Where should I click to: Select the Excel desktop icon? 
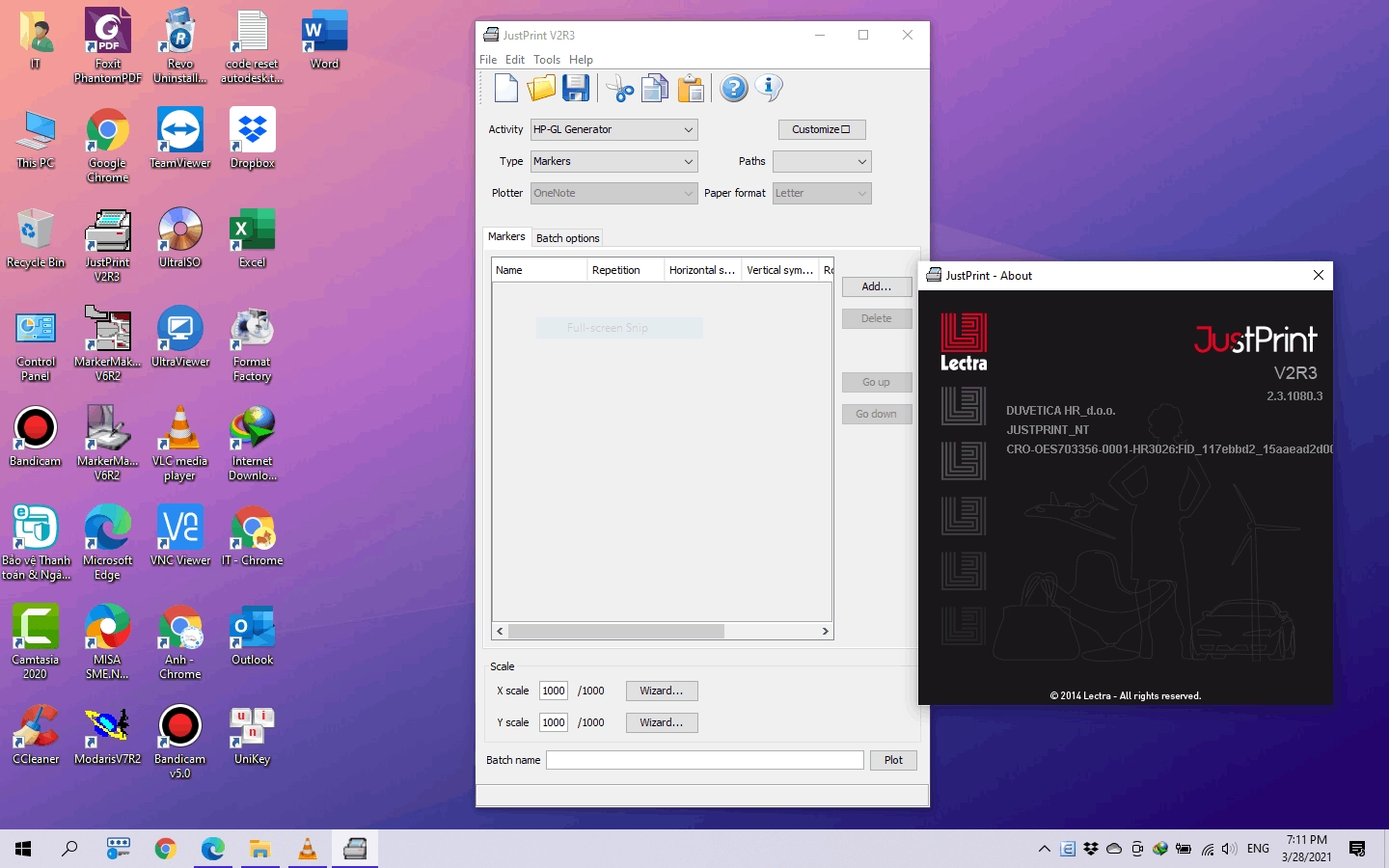coord(253,237)
